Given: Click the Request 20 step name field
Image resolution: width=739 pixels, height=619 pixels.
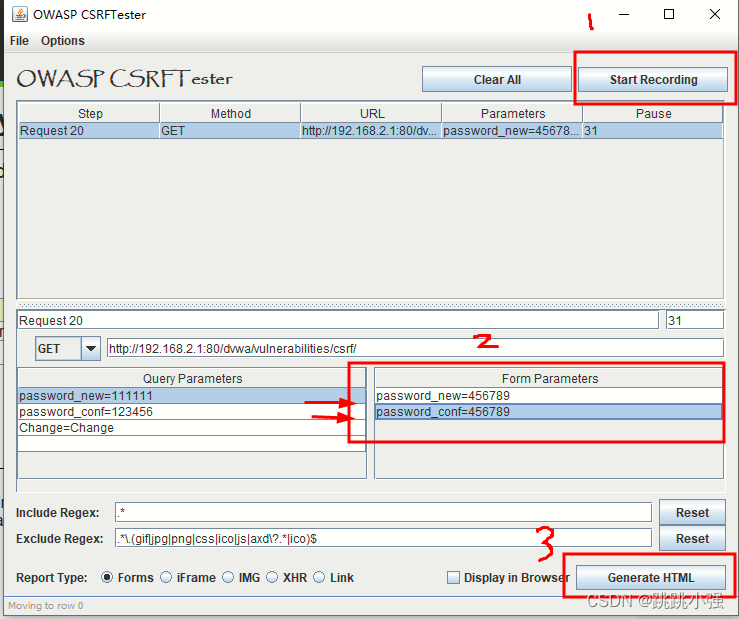Looking at the screenshot, I should (x=338, y=321).
